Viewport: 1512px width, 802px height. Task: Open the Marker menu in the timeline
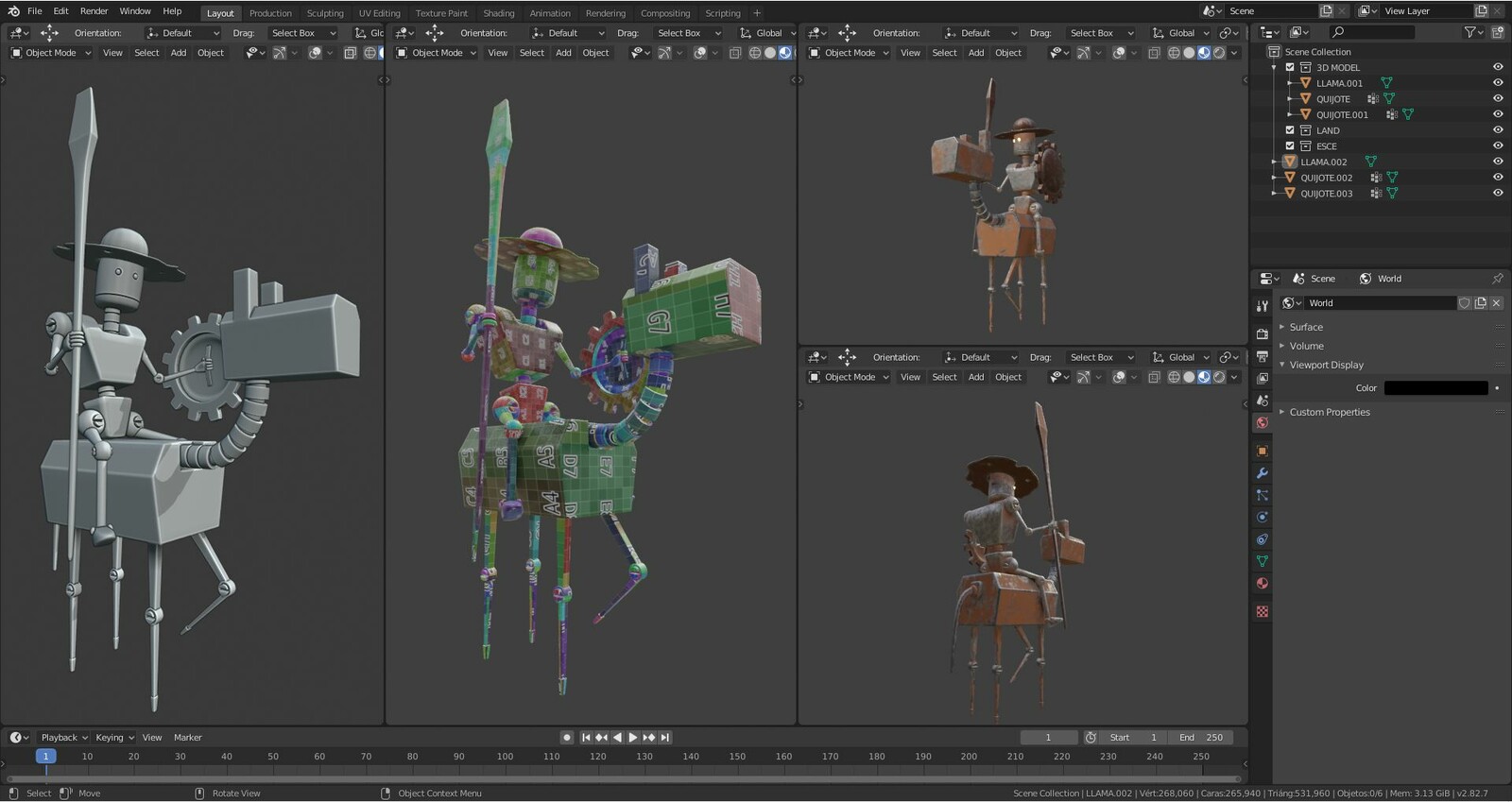[x=187, y=738]
